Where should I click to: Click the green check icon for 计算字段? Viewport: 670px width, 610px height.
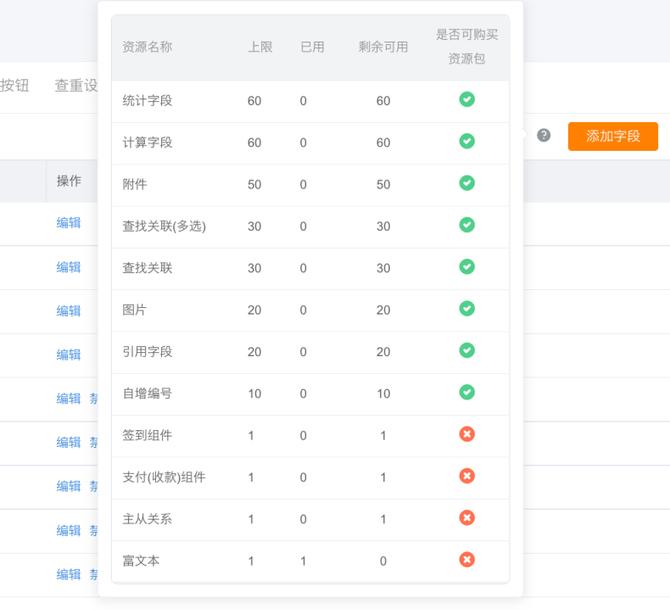[467, 141]
